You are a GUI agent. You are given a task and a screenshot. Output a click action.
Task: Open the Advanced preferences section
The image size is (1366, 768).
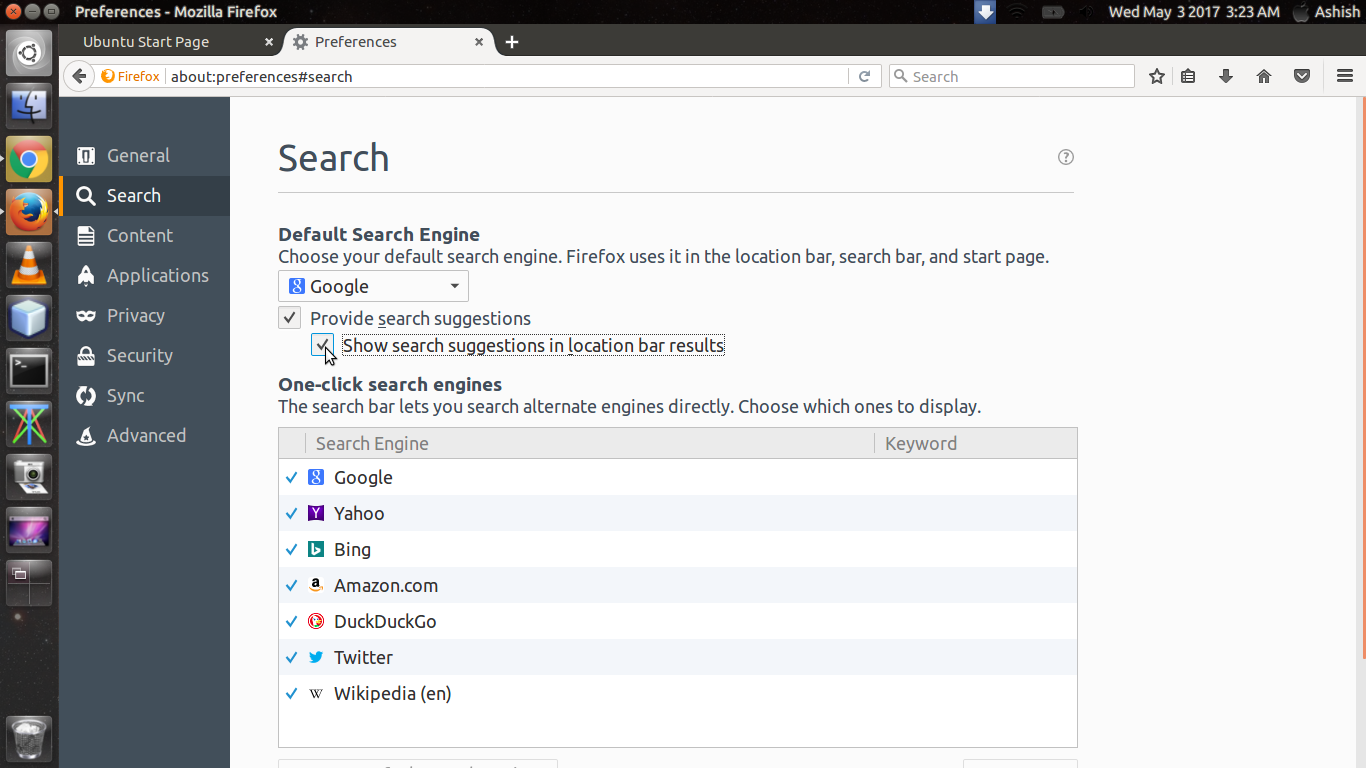145,435
